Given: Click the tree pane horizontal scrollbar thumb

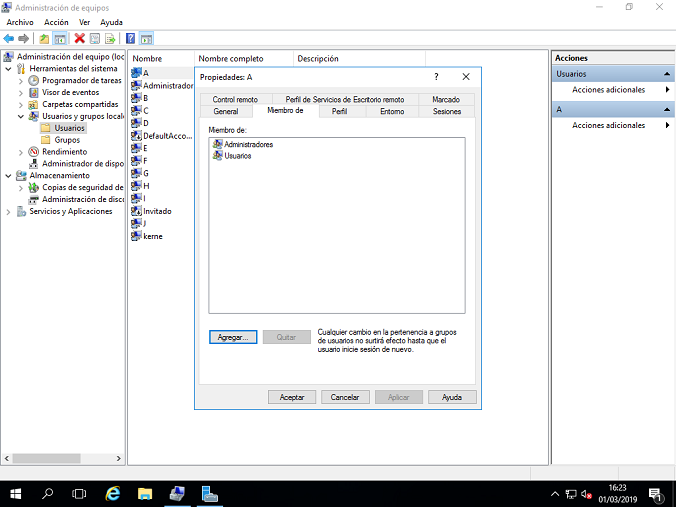Looking at the screenshot, I should (x=46, y=458).
